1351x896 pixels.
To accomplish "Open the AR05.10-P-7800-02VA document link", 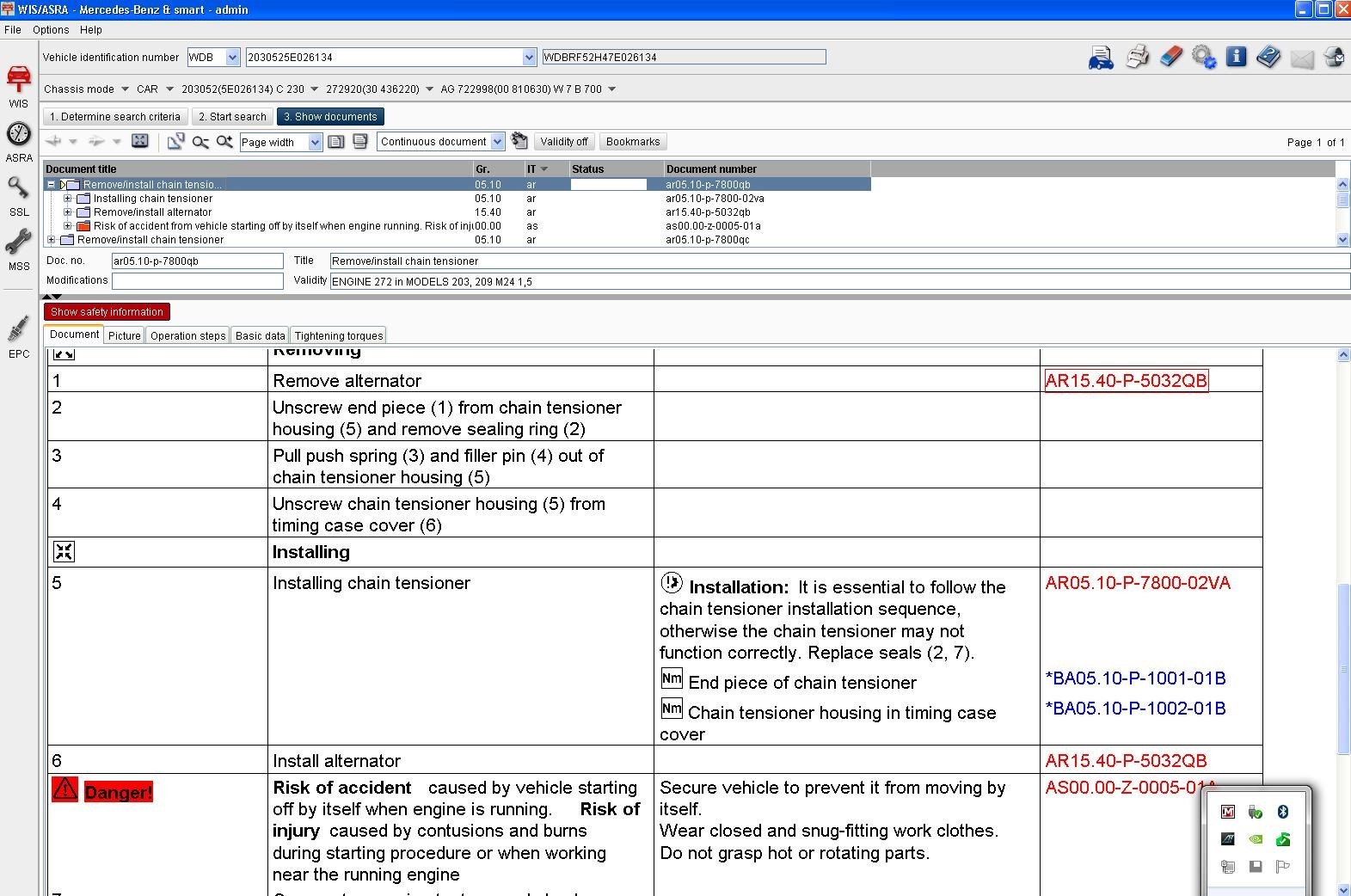I will coord(1137,583).
